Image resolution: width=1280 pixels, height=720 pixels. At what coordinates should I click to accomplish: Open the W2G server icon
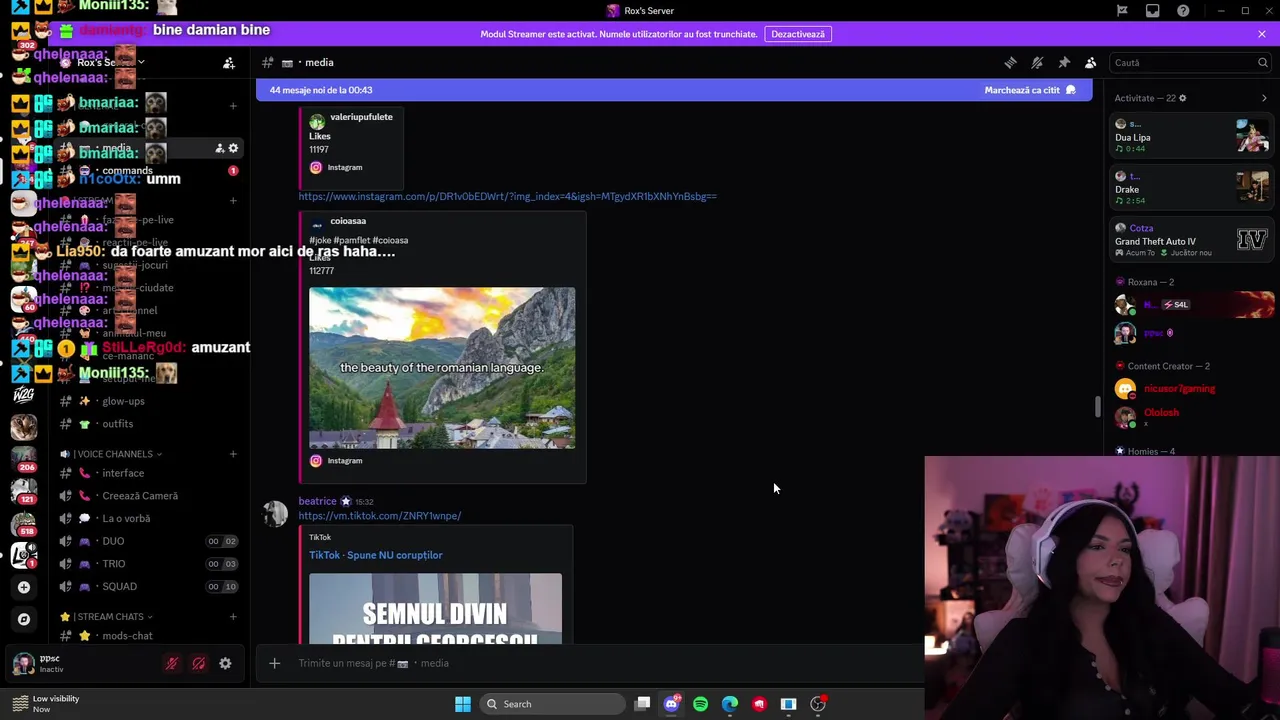tap(24, 395)
